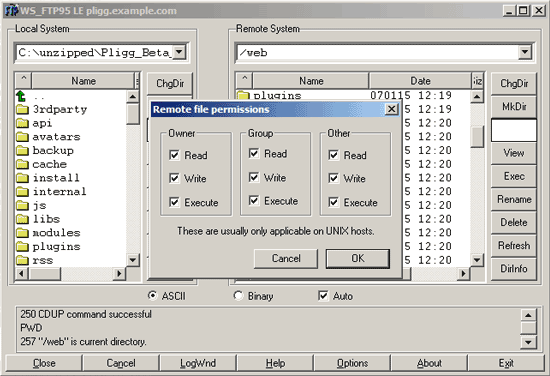
Task: Click the Close button in bottom bar
Action: [44, 363]
